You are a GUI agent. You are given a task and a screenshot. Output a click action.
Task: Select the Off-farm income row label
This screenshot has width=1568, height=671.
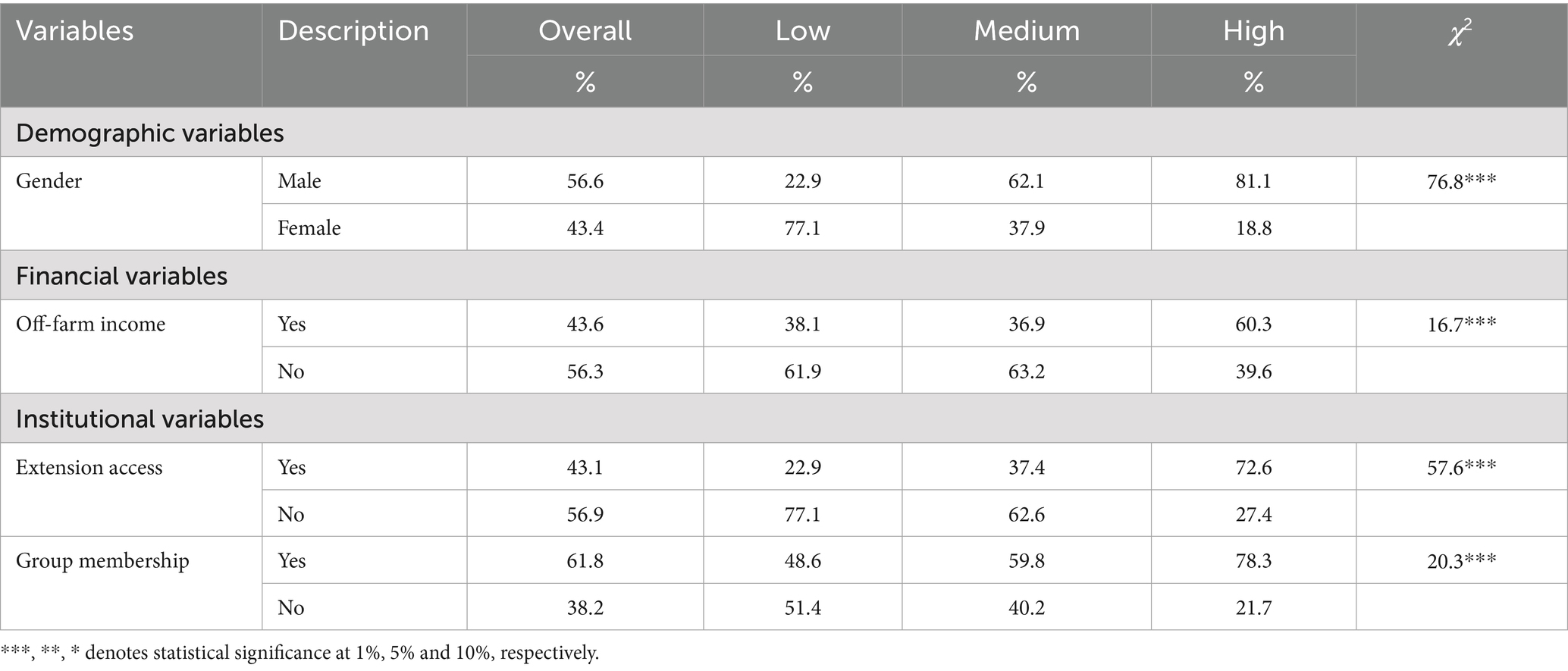[90, 325]
